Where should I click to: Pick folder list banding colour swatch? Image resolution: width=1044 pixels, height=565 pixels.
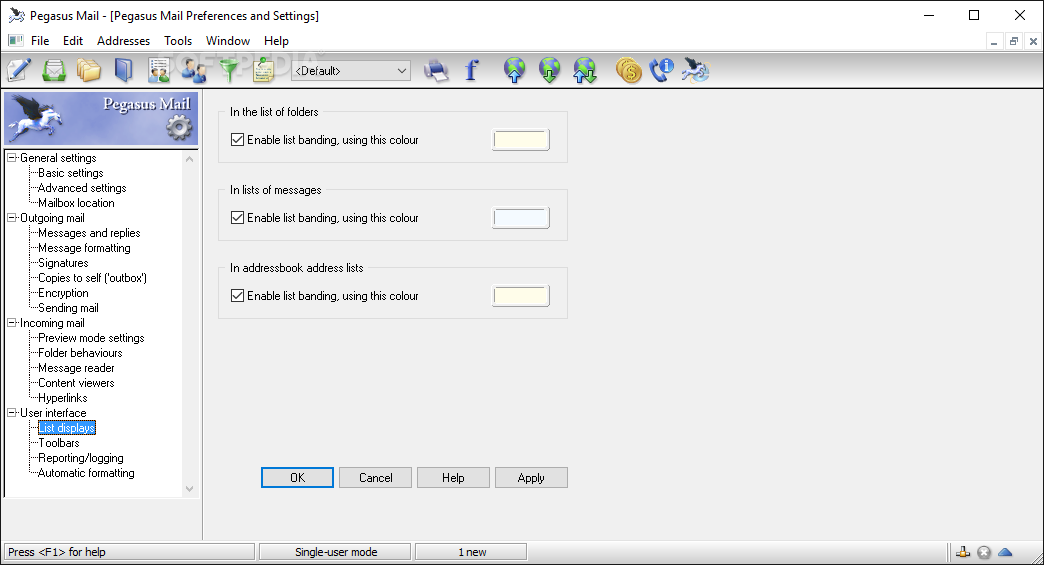[x=521, y=140]
